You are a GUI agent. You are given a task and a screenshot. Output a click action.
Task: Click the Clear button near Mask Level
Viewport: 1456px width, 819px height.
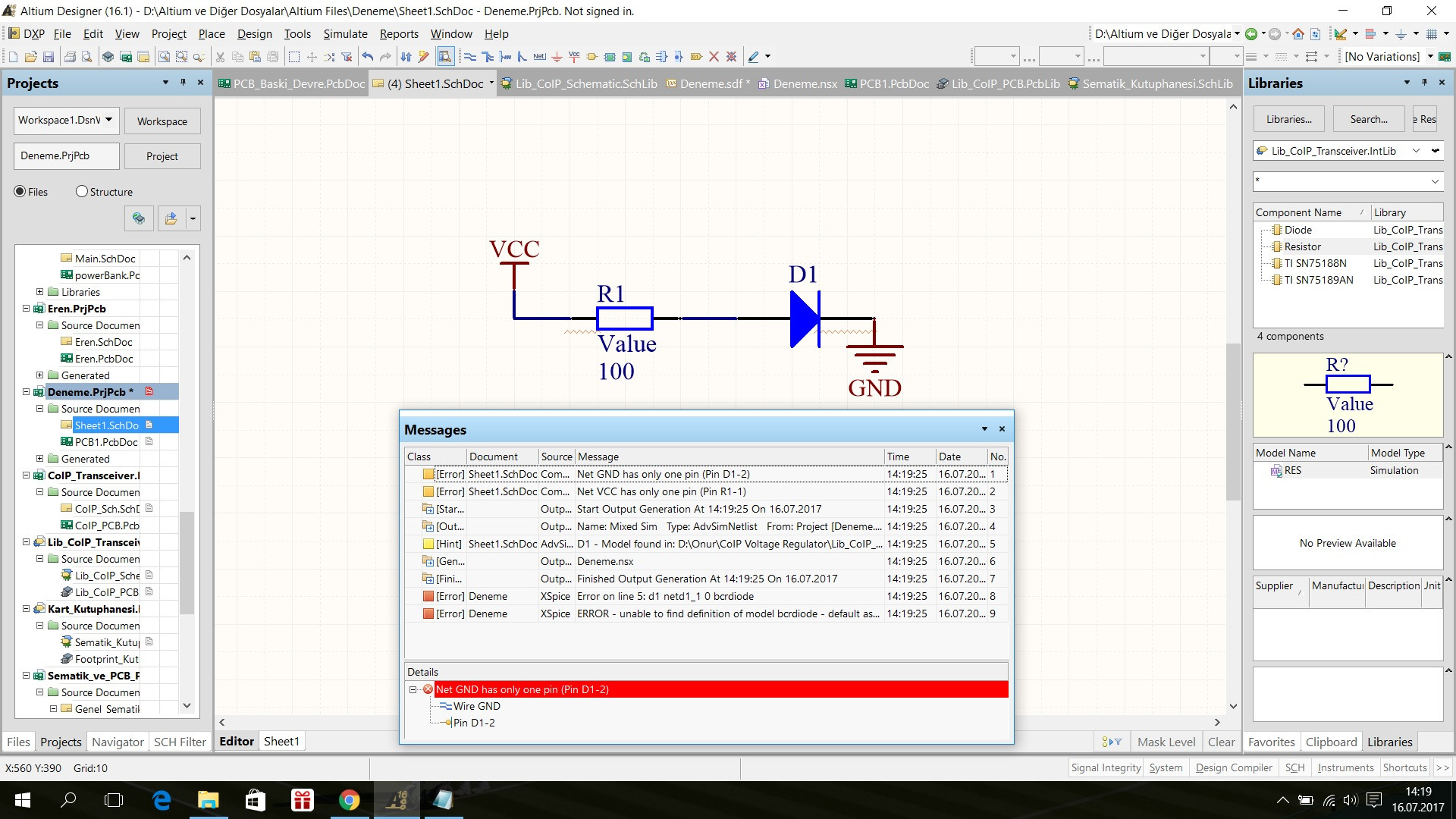1222,742
